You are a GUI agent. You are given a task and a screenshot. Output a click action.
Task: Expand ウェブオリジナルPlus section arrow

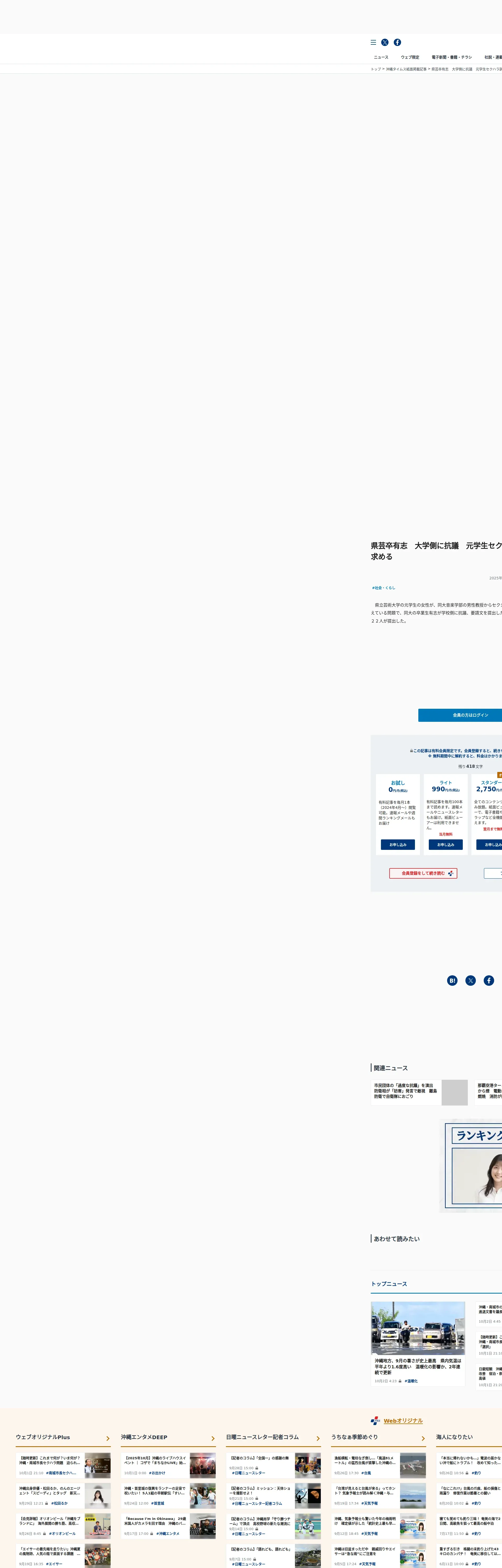(x=108, y=1439)
